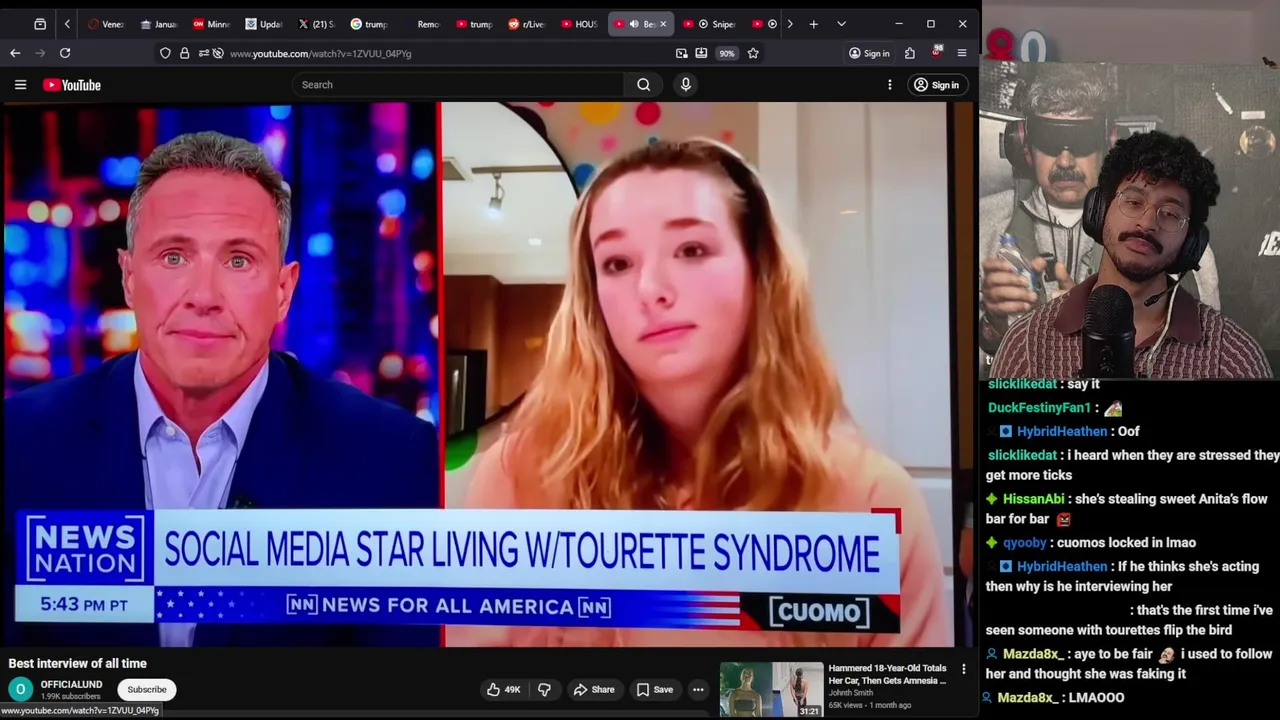
Task: Expand the list all tabs dropdown
Action: point(841,24)
